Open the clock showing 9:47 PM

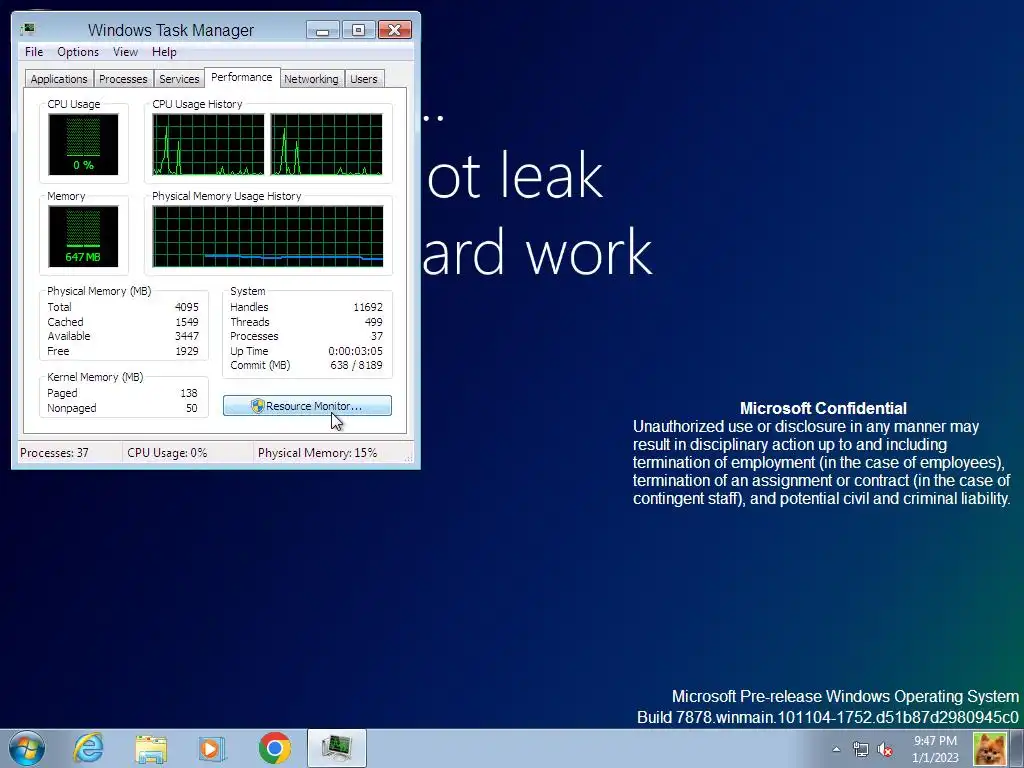pyautogui.click(x=935, y=749)
